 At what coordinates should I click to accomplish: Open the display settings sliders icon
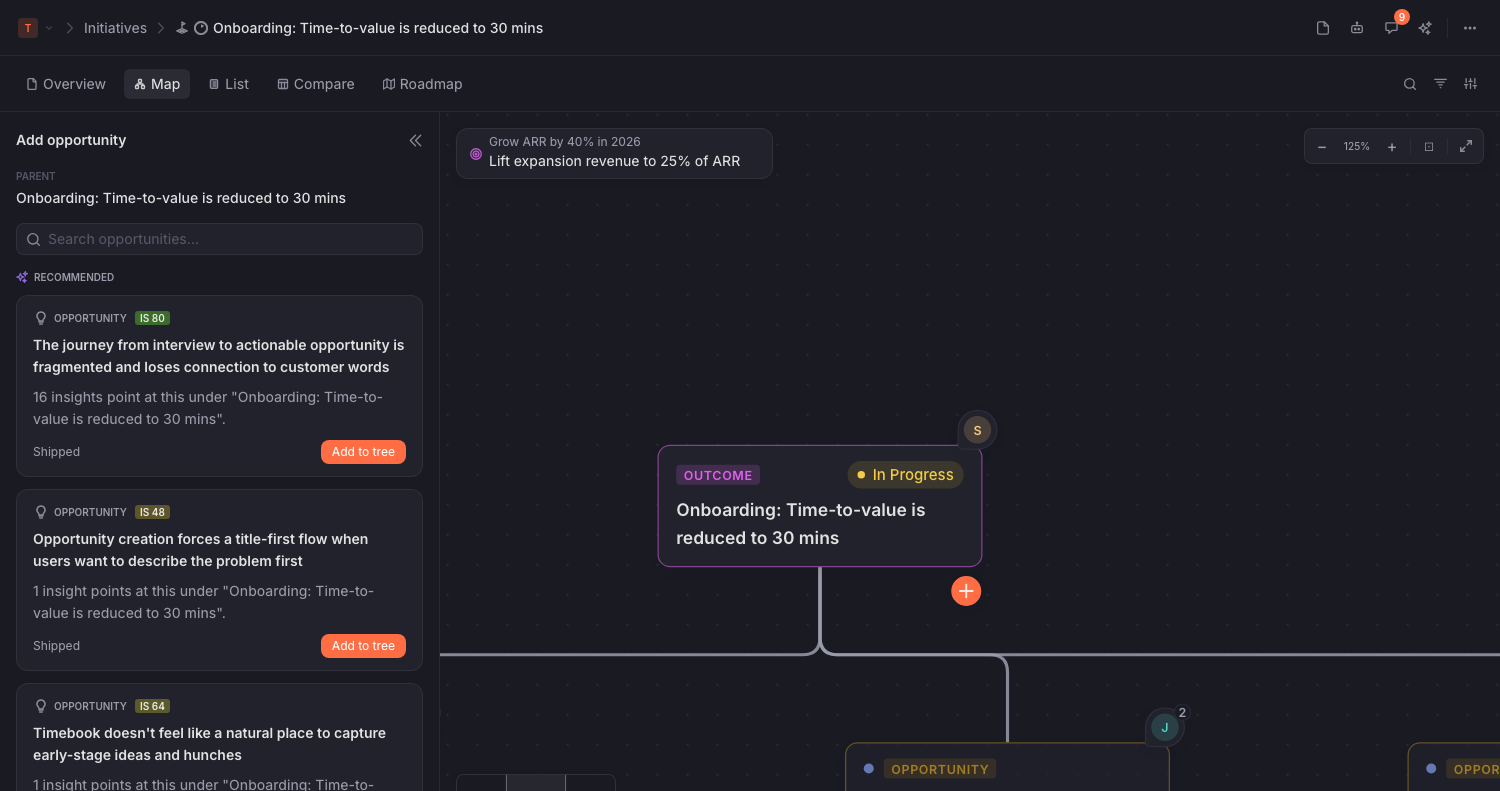1470,84
